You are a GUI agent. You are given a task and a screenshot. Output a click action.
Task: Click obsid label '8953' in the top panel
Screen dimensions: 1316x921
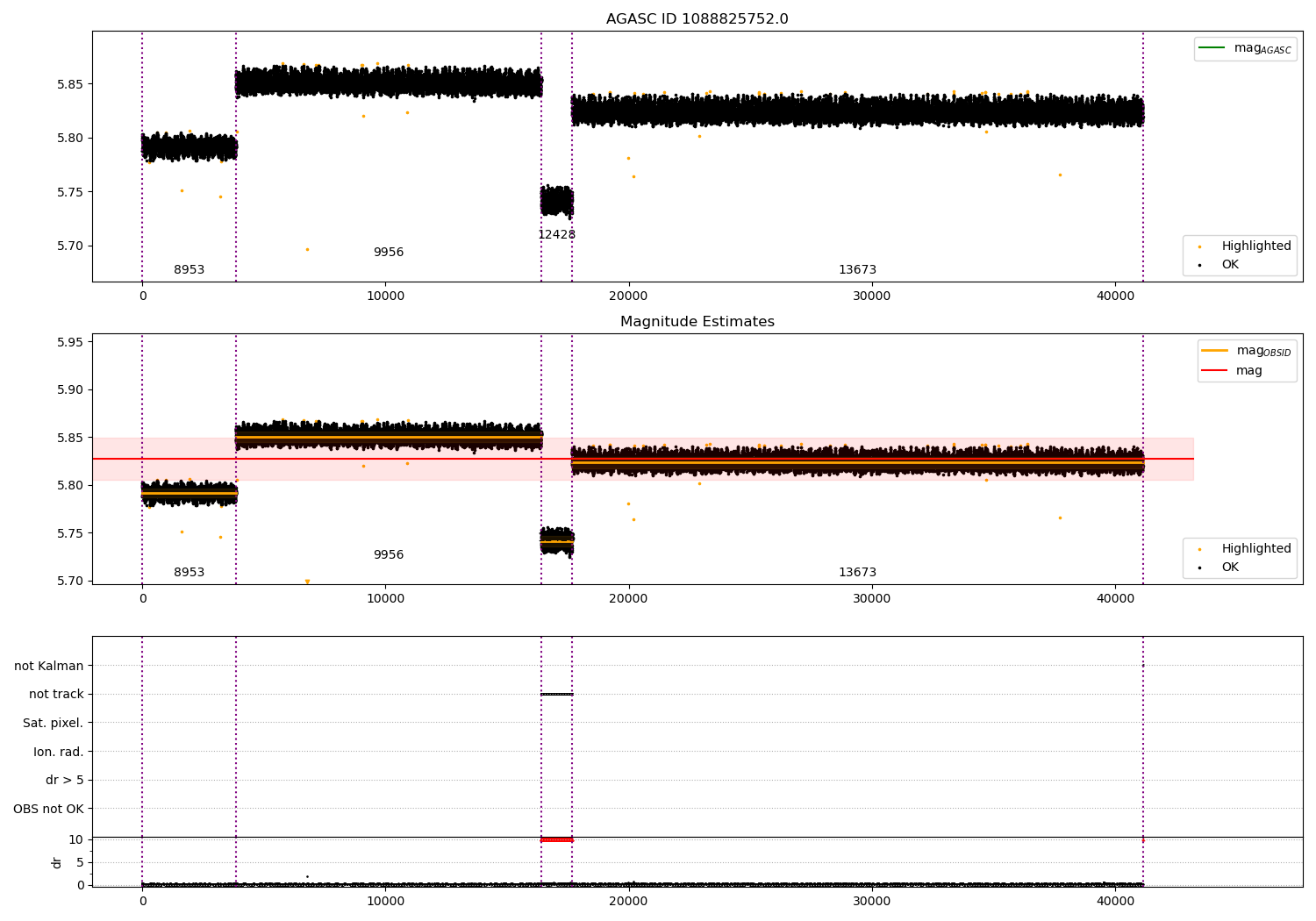point(189,269)
